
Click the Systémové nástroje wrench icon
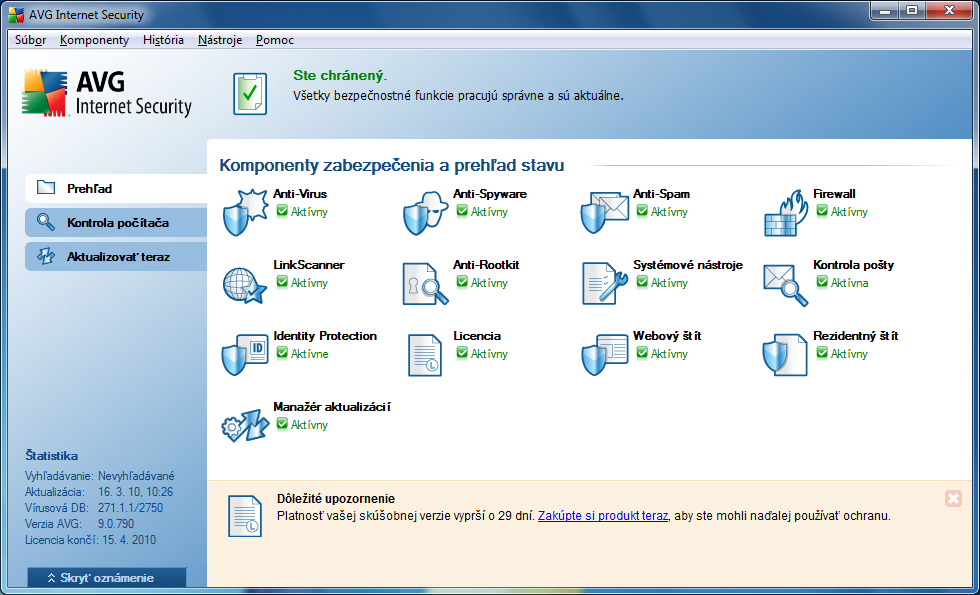604,282
